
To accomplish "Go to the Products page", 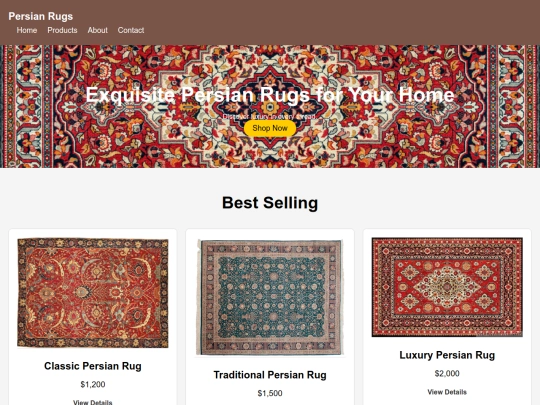I will (x=62, y=30).
